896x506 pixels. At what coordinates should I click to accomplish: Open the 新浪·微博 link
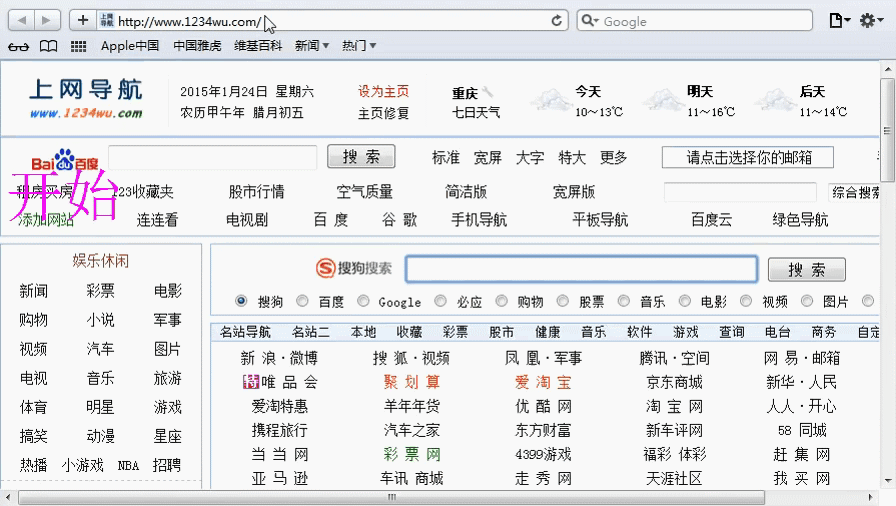point(279,358)
